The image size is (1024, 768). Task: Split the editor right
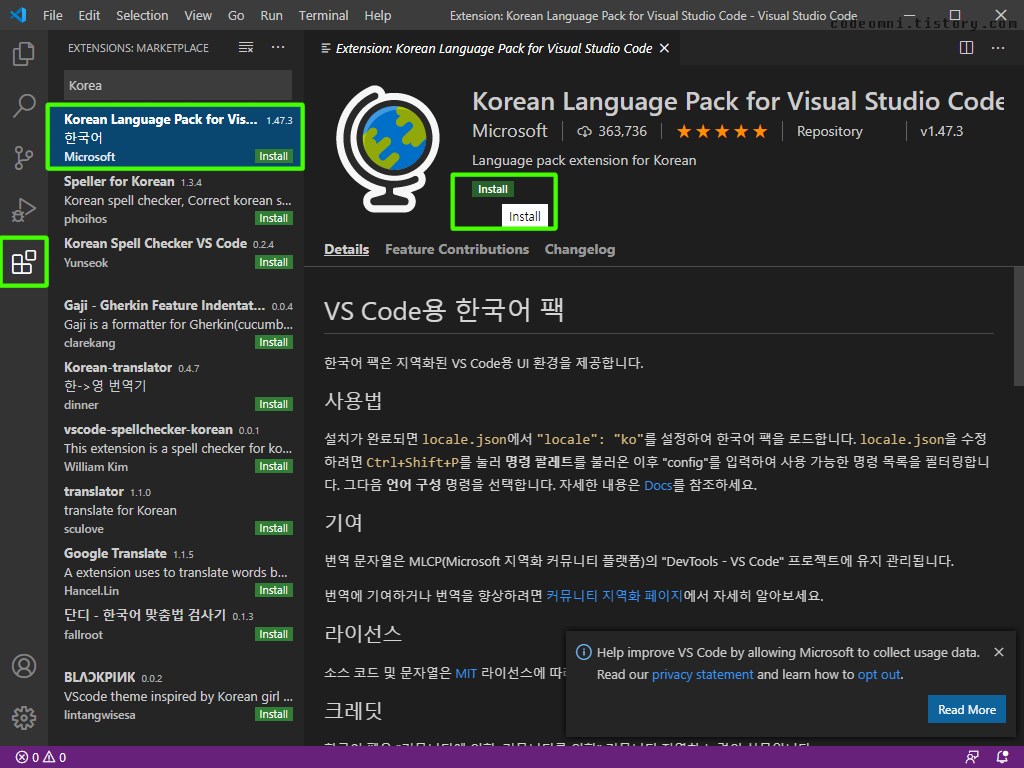(x=967, y=48)
